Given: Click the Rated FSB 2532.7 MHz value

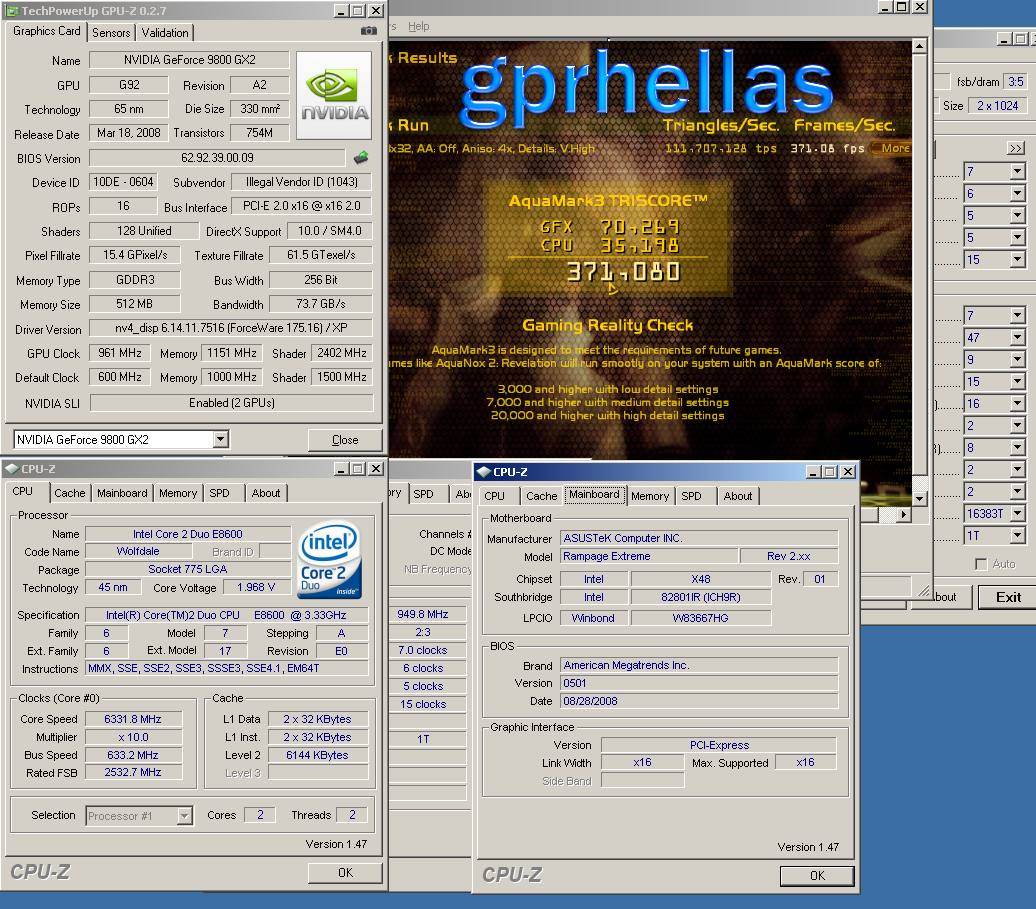Looking at the screenshot, I should click(x=133, y=772).
